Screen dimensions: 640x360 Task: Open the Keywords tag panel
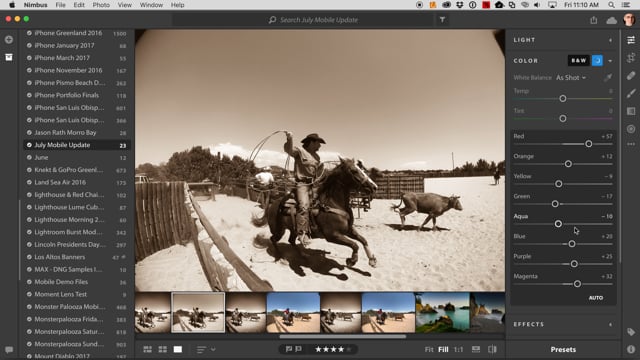631,332
